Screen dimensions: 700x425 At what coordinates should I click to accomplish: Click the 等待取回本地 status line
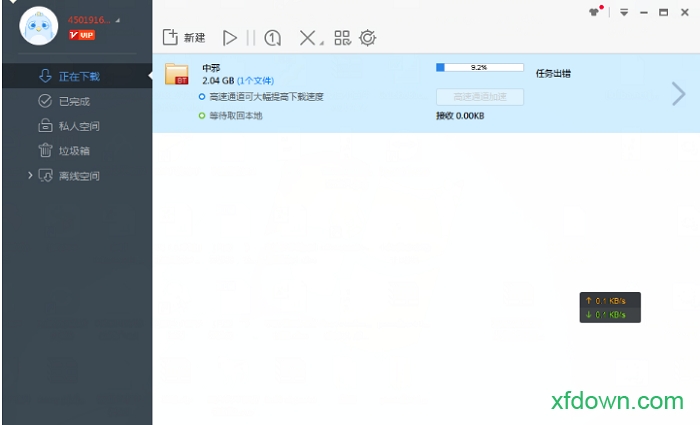coord(235,116)
